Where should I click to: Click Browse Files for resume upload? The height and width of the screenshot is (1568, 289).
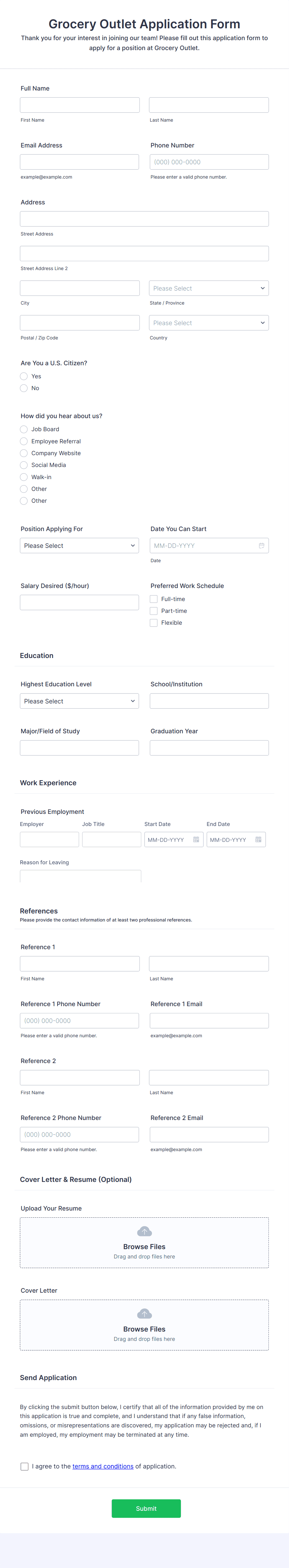coord(144,1247)
